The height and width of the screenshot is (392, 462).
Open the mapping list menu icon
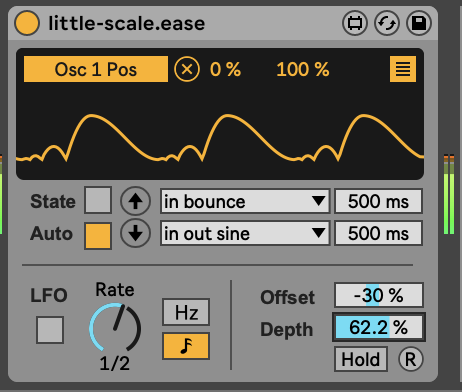[403, 69]
